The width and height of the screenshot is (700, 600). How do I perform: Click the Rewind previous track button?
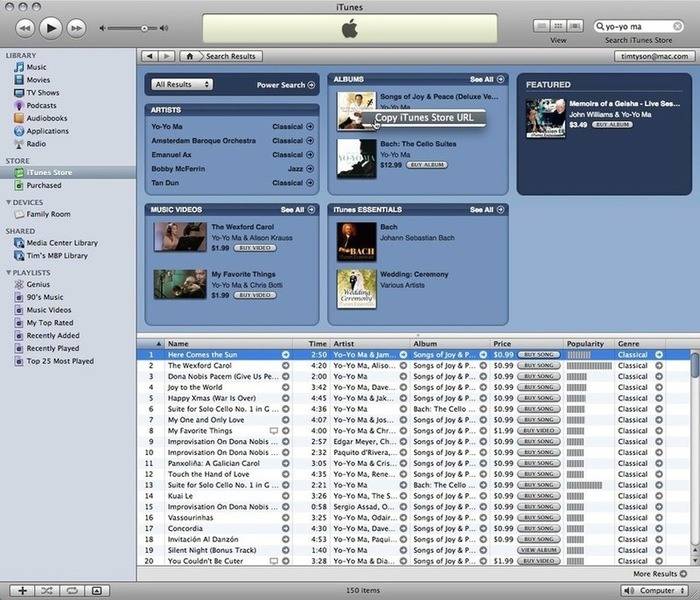click(x=25, y=28)
